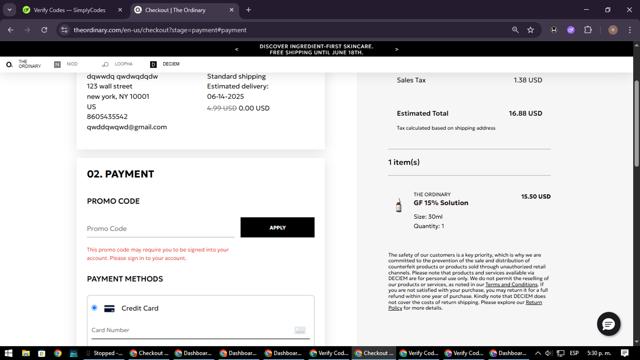Show previous announcement banner message
The image size is (640, 360).
click(x=236, y=49)
